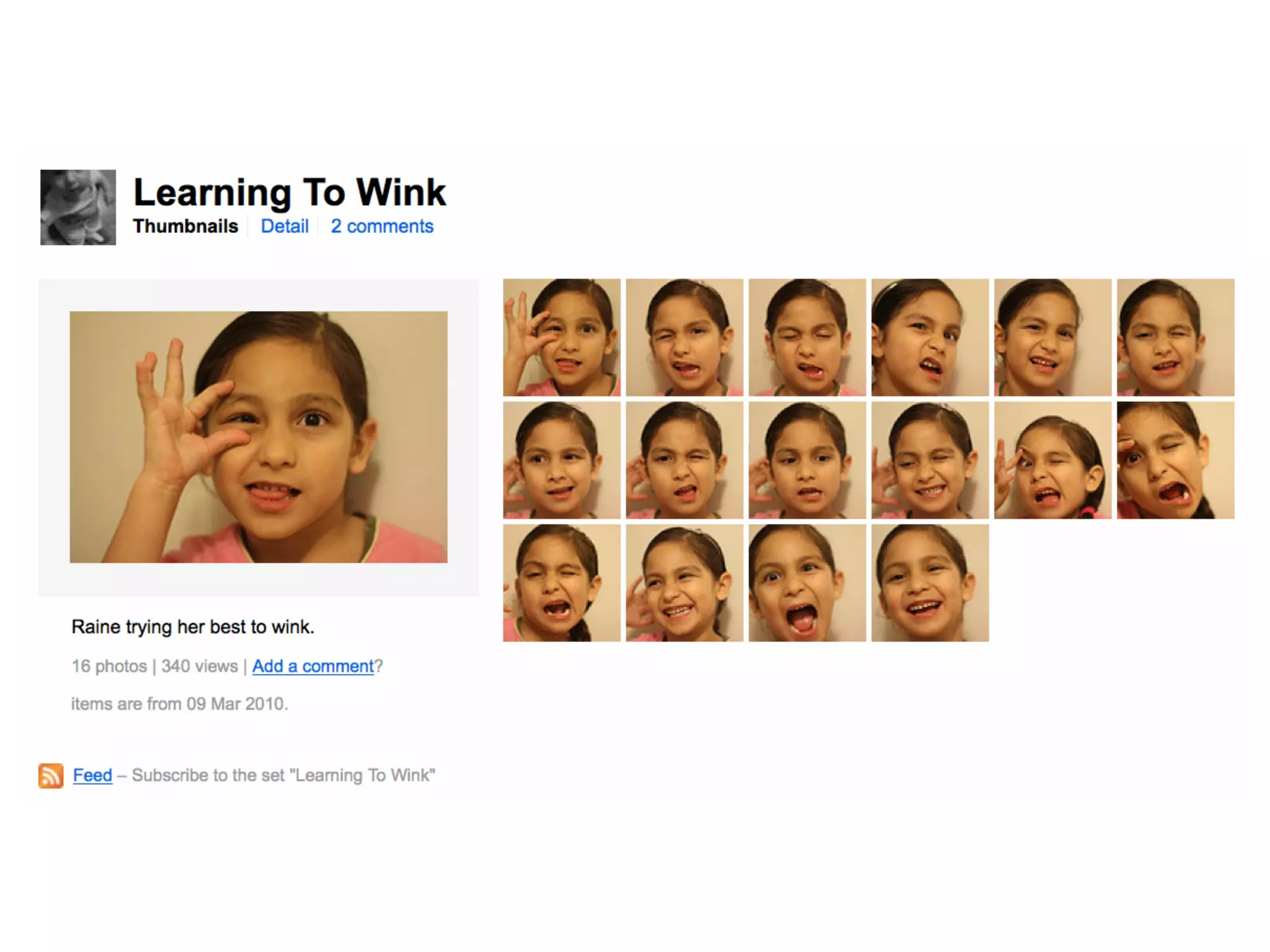Open the final smiling thumbnail in bottom row

tap(930, 583)
